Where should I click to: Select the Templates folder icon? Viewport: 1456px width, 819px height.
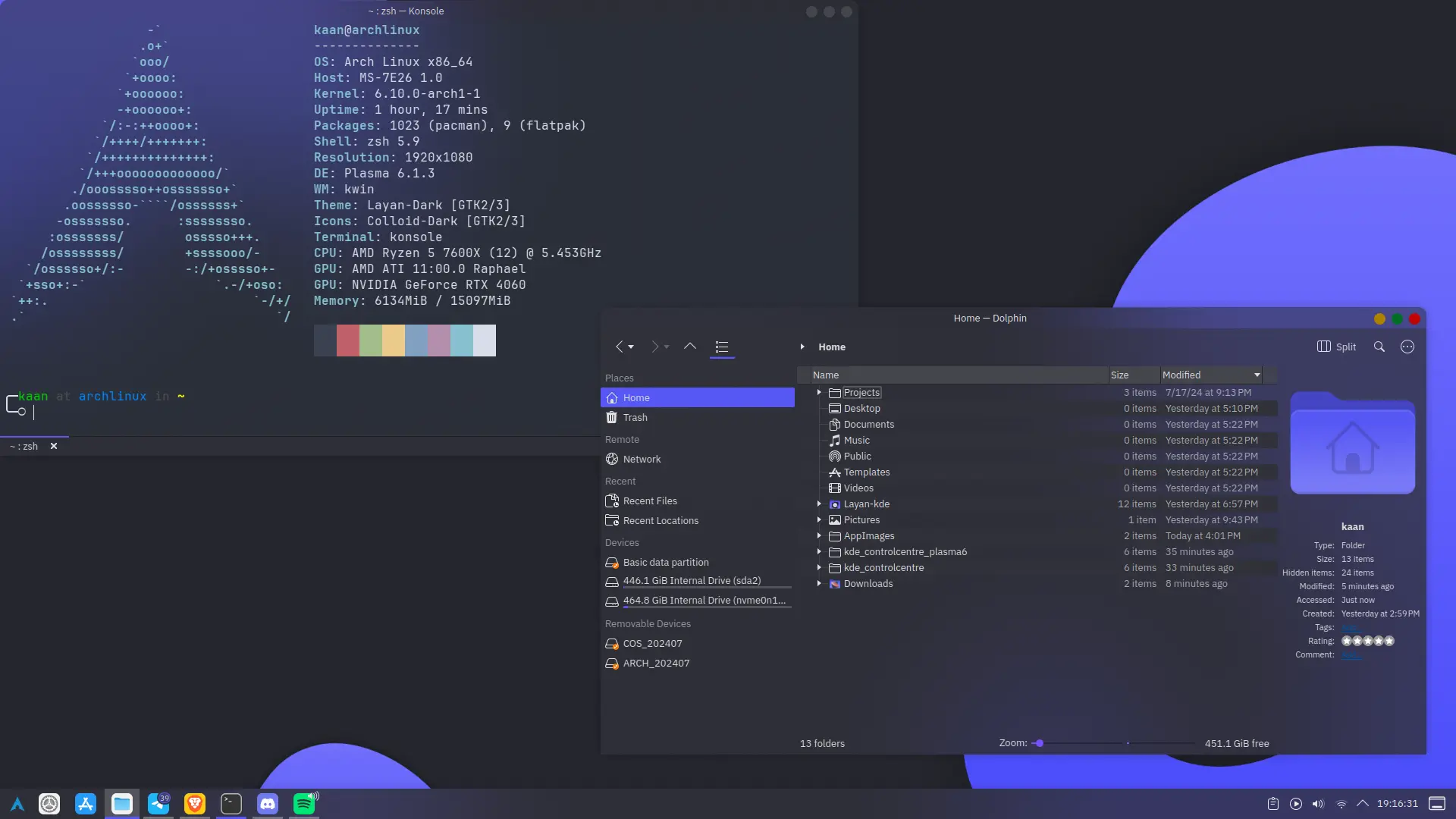click(835, 472)
